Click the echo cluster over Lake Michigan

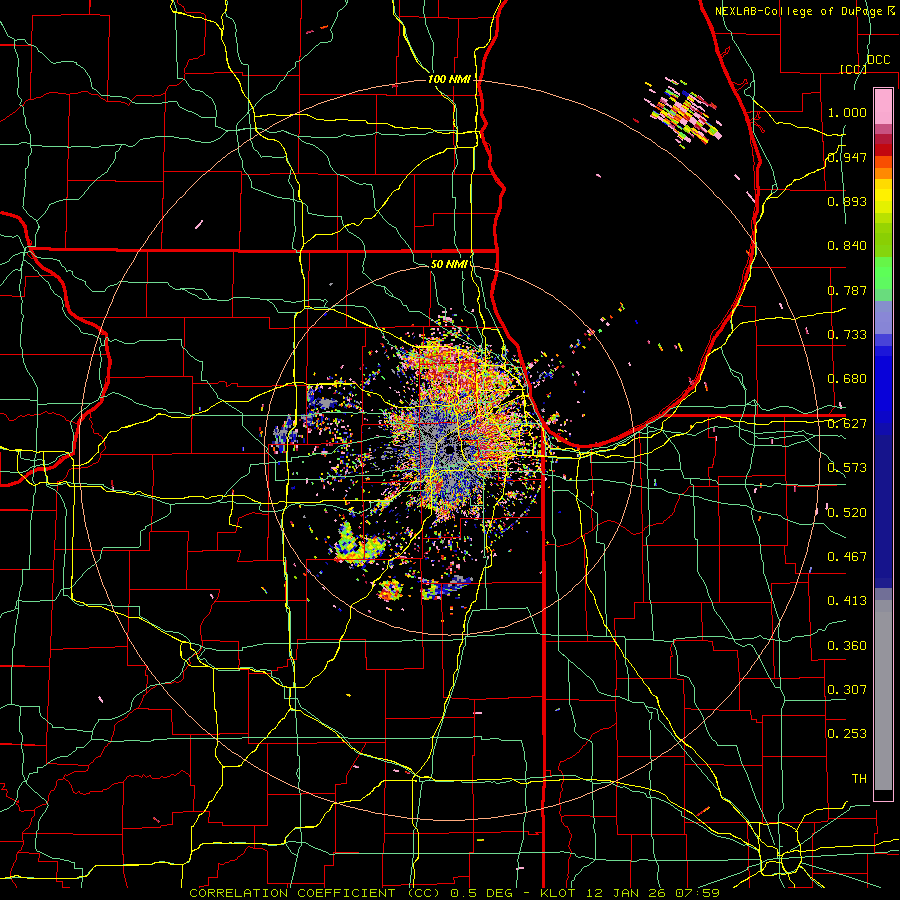click(x=685, y=111)
